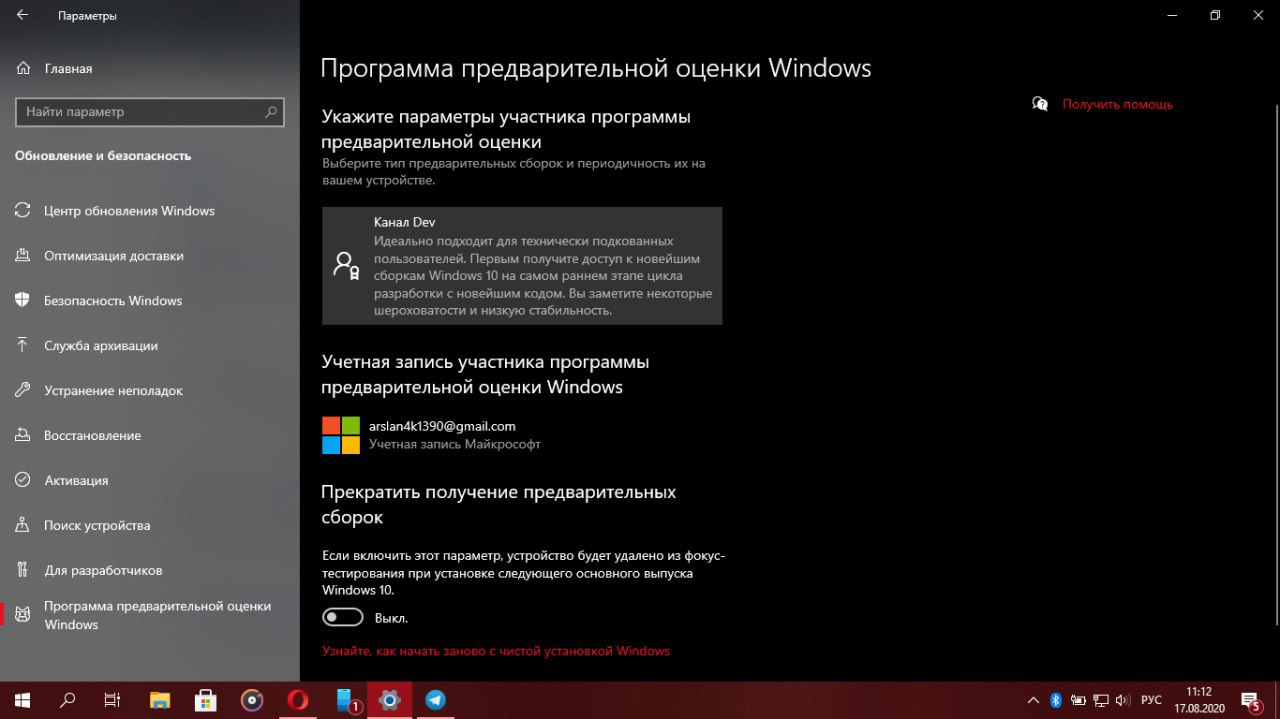Click the battery tray icon
This screenshot has width=1280, height=719.
[x=1078, y=700]
